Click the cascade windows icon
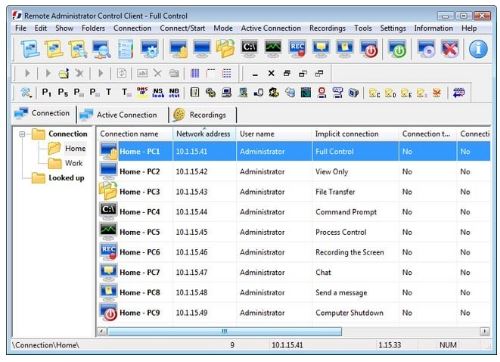 point(287,73)
